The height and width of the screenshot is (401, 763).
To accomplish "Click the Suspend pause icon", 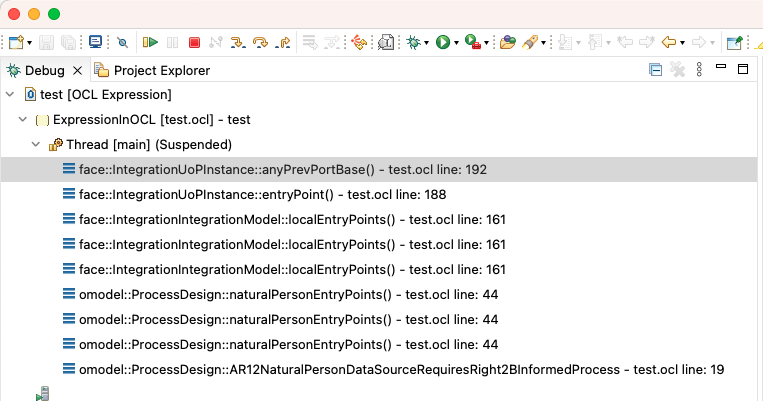I will (x=172, y=43).
